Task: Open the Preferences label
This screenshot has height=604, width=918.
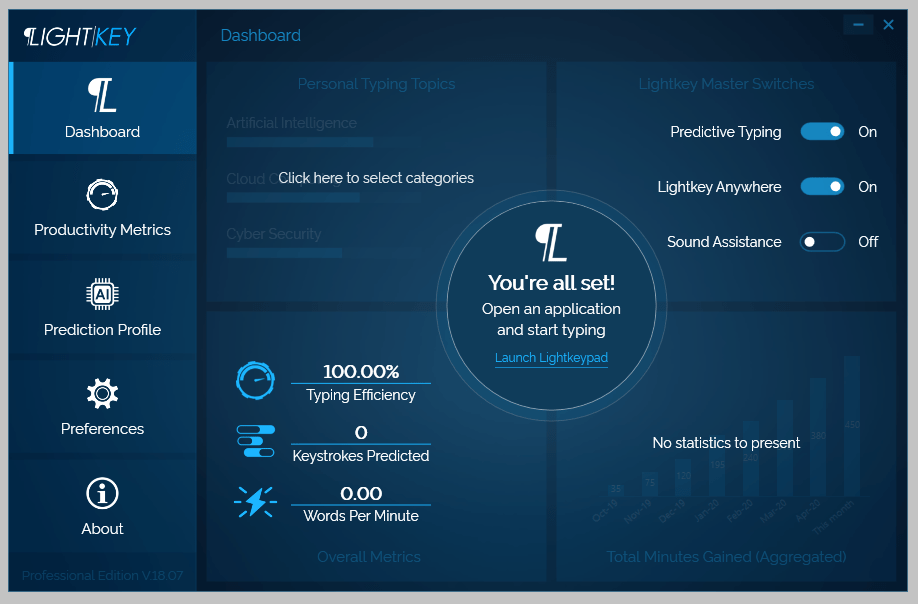Action: click(102, 428)
